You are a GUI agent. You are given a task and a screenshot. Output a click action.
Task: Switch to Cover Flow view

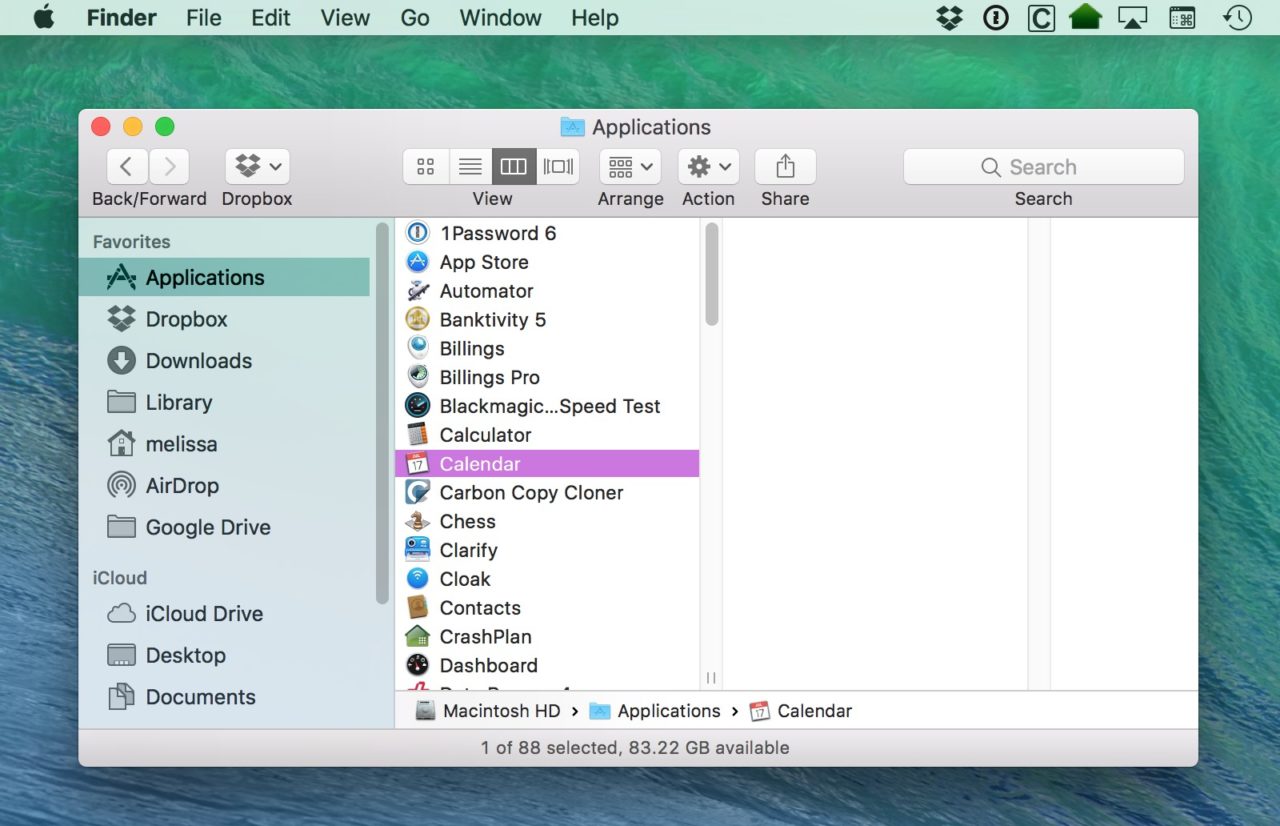pos(558,167)
